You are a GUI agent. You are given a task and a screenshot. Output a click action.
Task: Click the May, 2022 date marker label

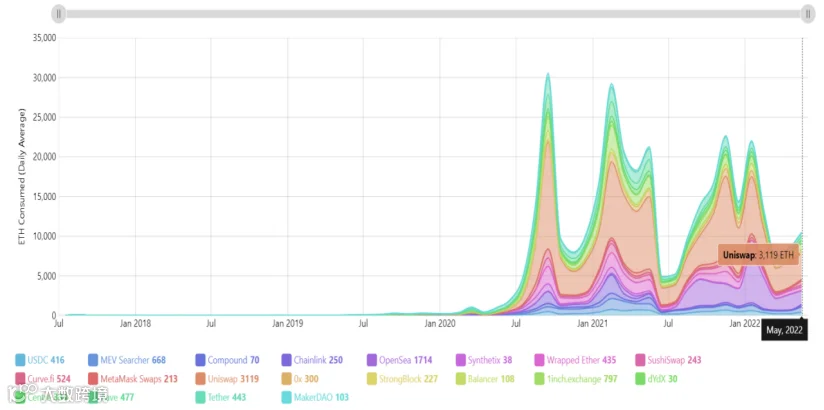coord(784,330)
